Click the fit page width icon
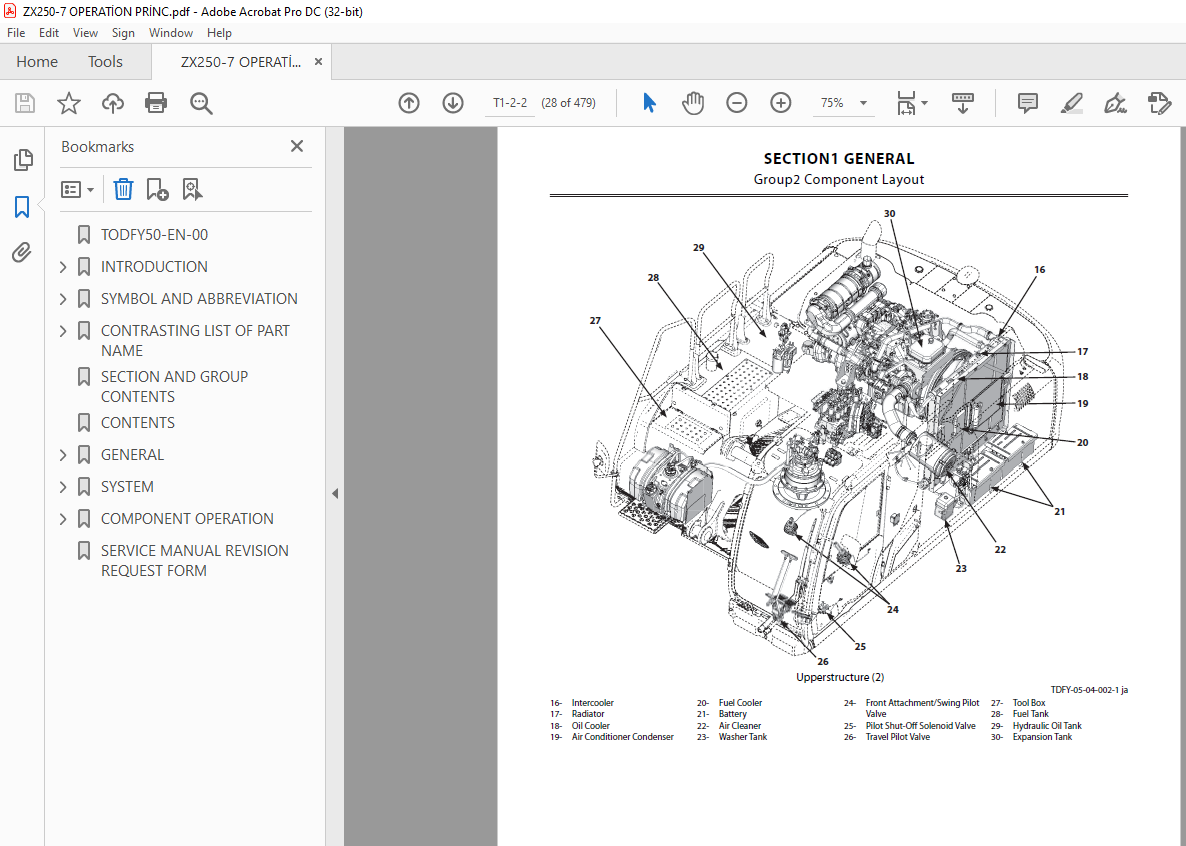Image resolution: width=1186 pixels, height=846 pixels. click(906, 103)
